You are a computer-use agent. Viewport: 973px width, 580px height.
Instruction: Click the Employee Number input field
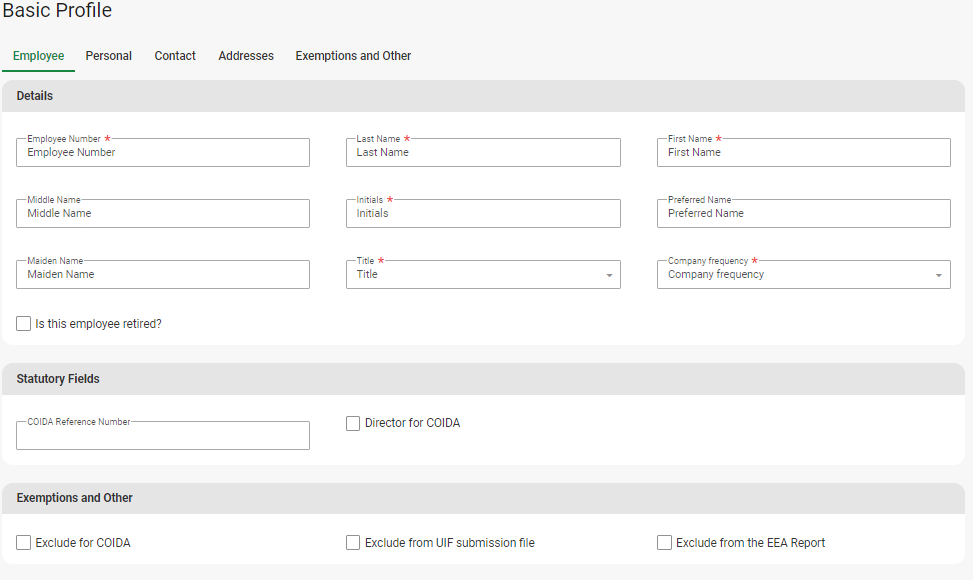pos(163,153)
